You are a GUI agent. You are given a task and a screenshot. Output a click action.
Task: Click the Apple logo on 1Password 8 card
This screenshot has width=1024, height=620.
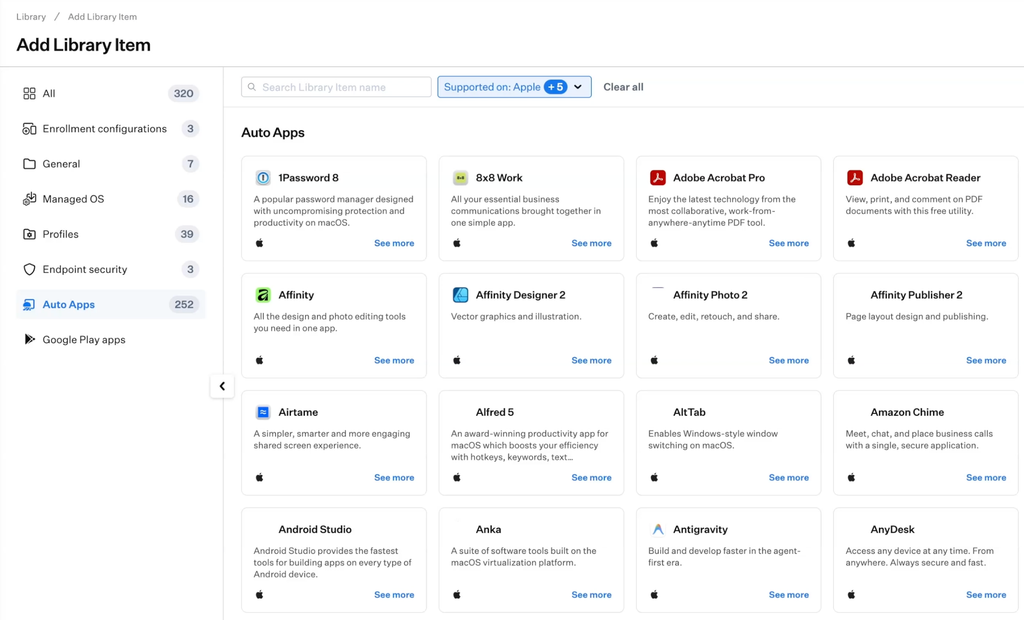(260, 243)
